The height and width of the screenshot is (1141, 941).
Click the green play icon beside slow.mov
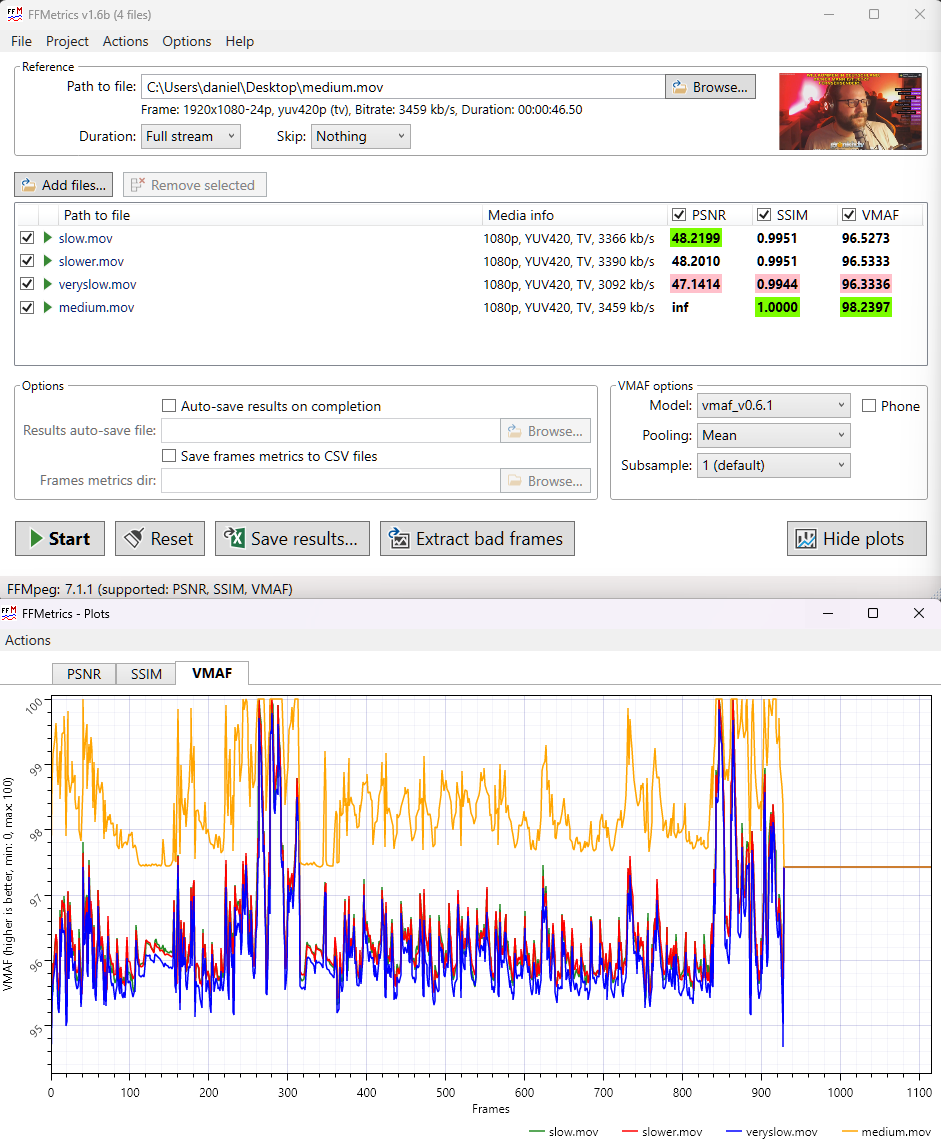47,238
